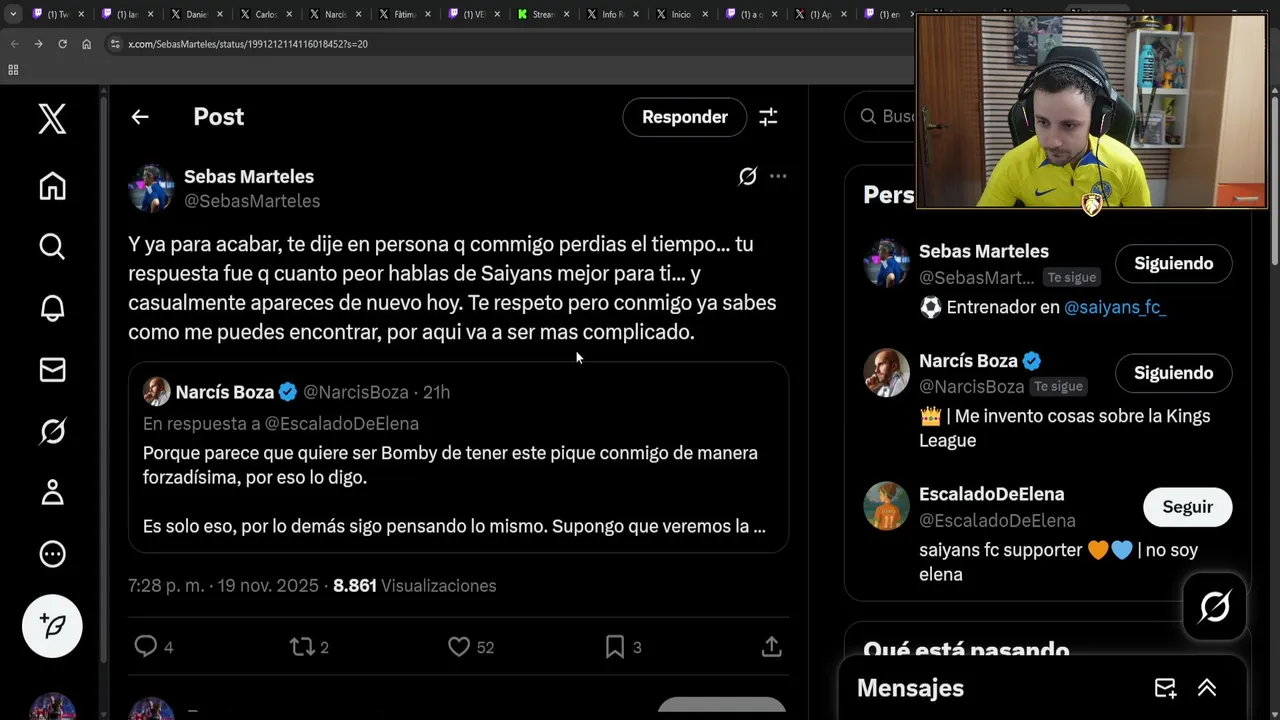
Task: Click Narcís Boza avatar in quoted tweet
Action: tap(156, 392)
